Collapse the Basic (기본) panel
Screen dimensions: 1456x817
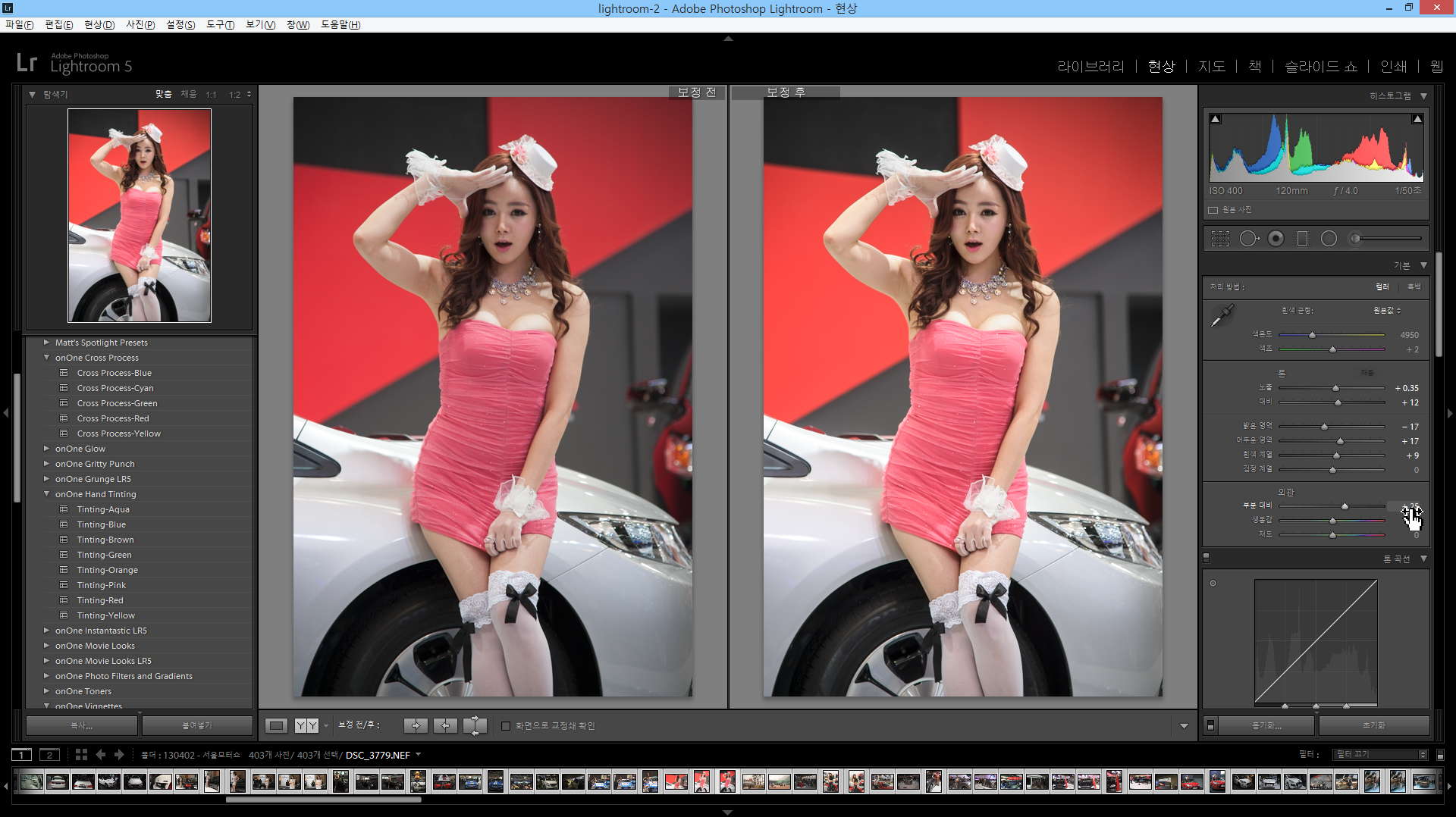(1423, 265)
